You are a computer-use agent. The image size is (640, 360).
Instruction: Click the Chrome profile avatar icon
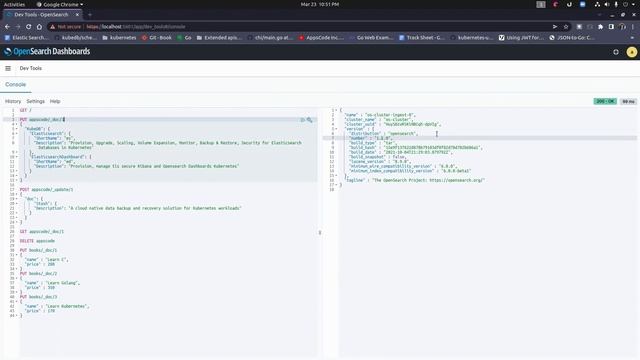pyautogui.click(x=622, y=27)
